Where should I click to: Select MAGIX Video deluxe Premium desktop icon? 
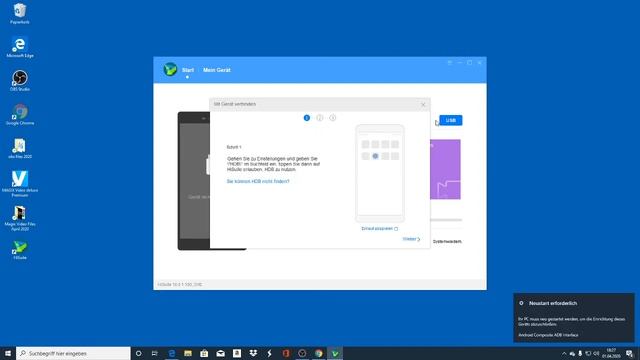click(x=20, y=184)
